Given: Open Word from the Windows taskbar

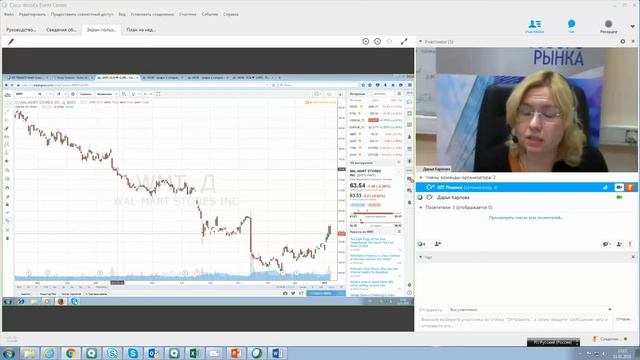Looking at the screenshot, I should (x=277, y=353).
